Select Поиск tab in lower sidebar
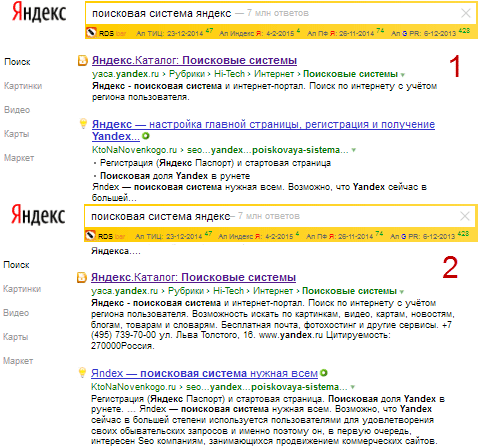 (16, 265)
